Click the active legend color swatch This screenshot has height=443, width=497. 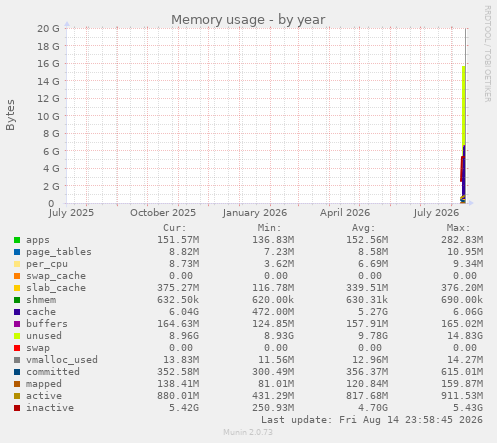click(x=17, y=396)
